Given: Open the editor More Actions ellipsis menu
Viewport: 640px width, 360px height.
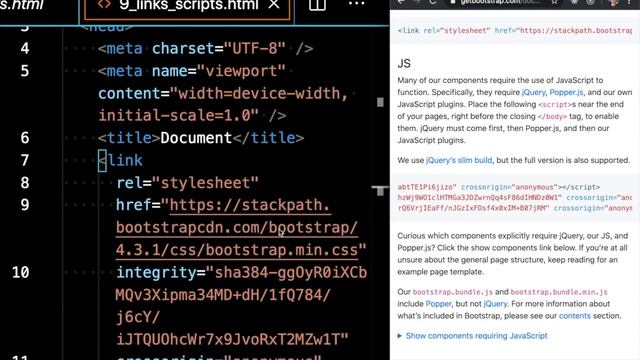Looking at the screenshot, I should (x=356, y=4).
